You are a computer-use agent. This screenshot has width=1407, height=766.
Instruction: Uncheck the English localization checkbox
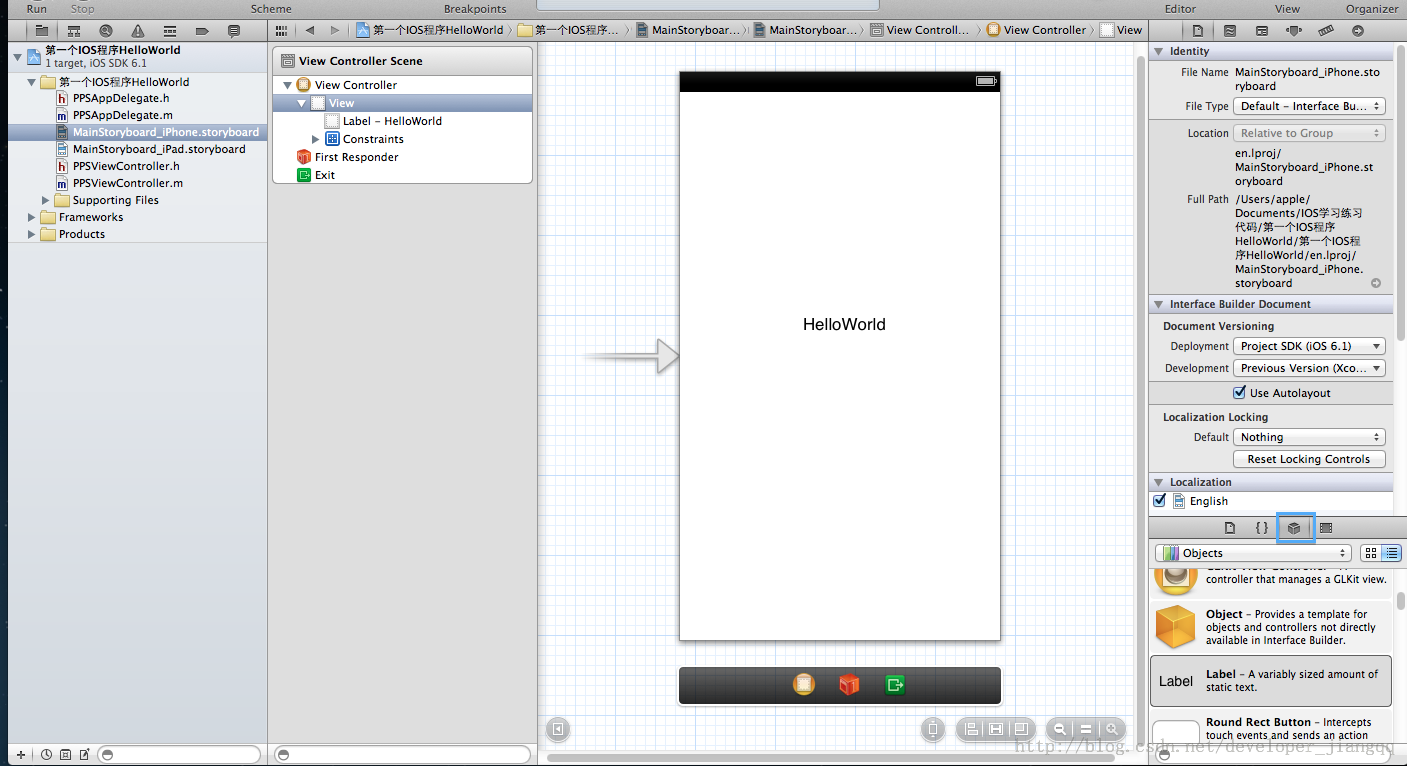(1160, 501)
